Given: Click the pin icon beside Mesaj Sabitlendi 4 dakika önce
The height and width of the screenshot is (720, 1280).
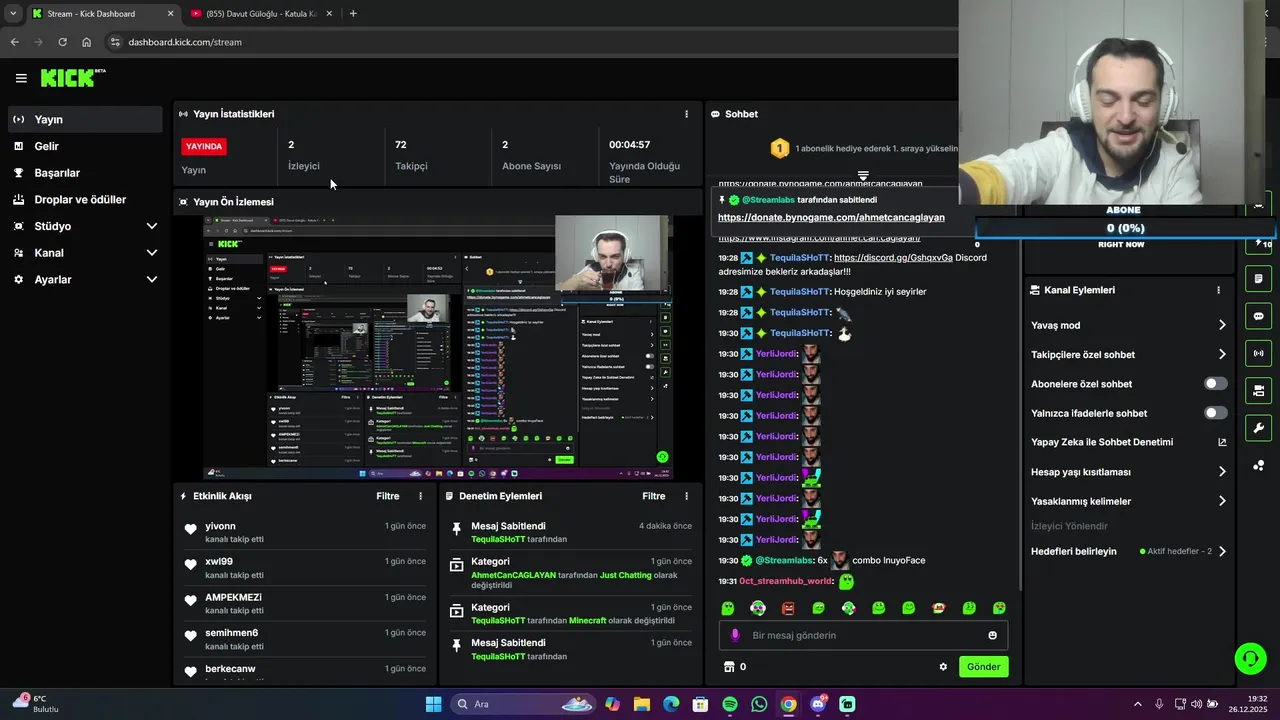Looking at the screenshot, I should (x=457, y=528).
